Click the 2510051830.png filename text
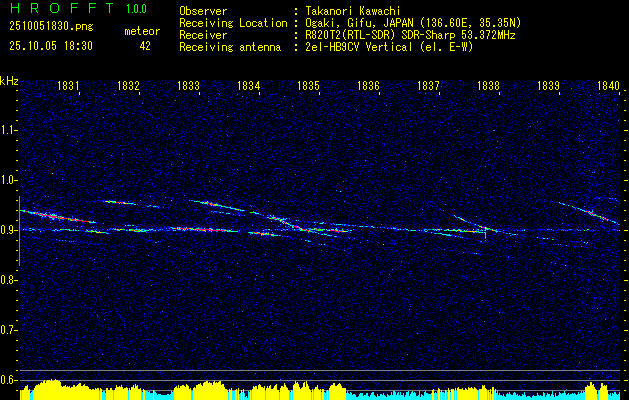Viewport: 629px width, 400px height. pyautogui.click(x=51, y=27)
